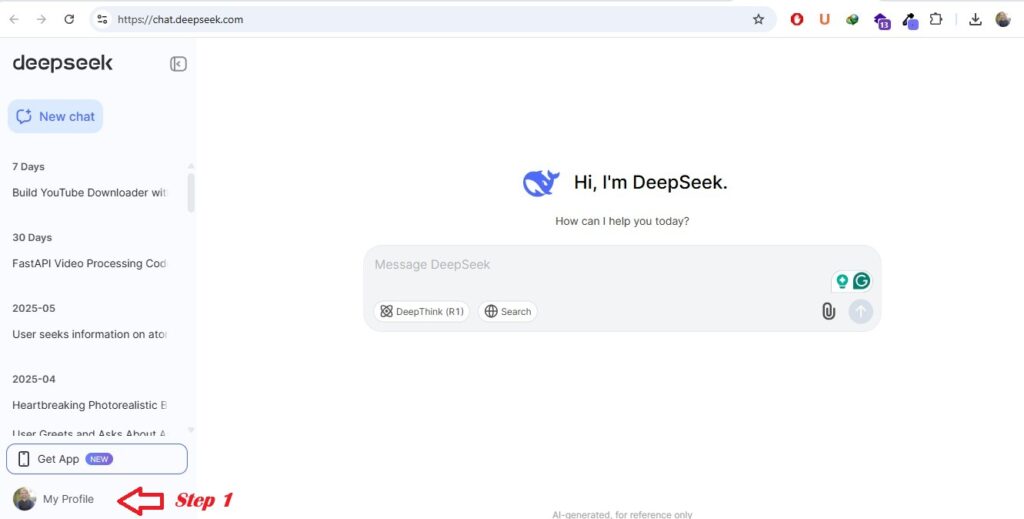Open FastAPI Video Processing chat

click(x=89, y=264)
